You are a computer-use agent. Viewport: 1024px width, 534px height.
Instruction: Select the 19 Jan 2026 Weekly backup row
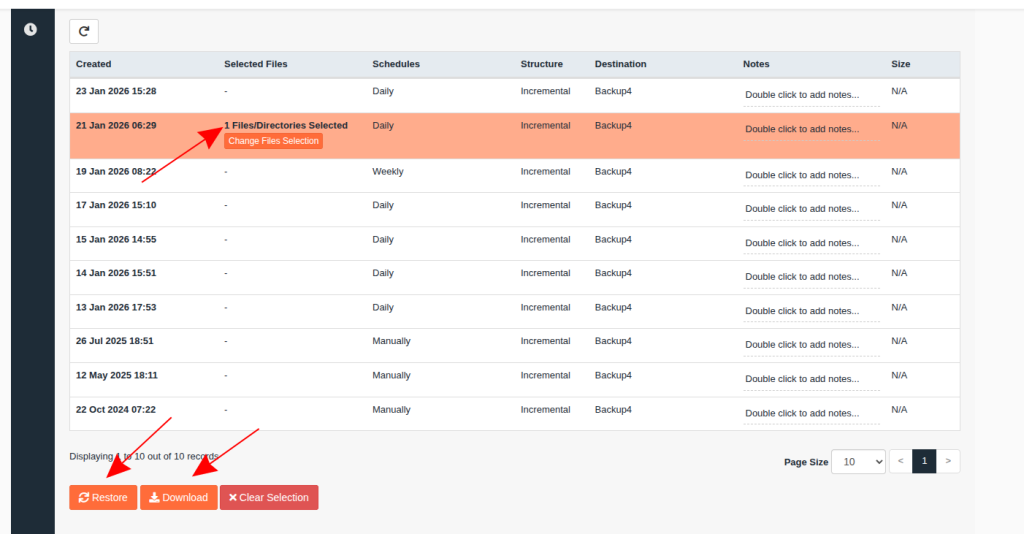116,171
